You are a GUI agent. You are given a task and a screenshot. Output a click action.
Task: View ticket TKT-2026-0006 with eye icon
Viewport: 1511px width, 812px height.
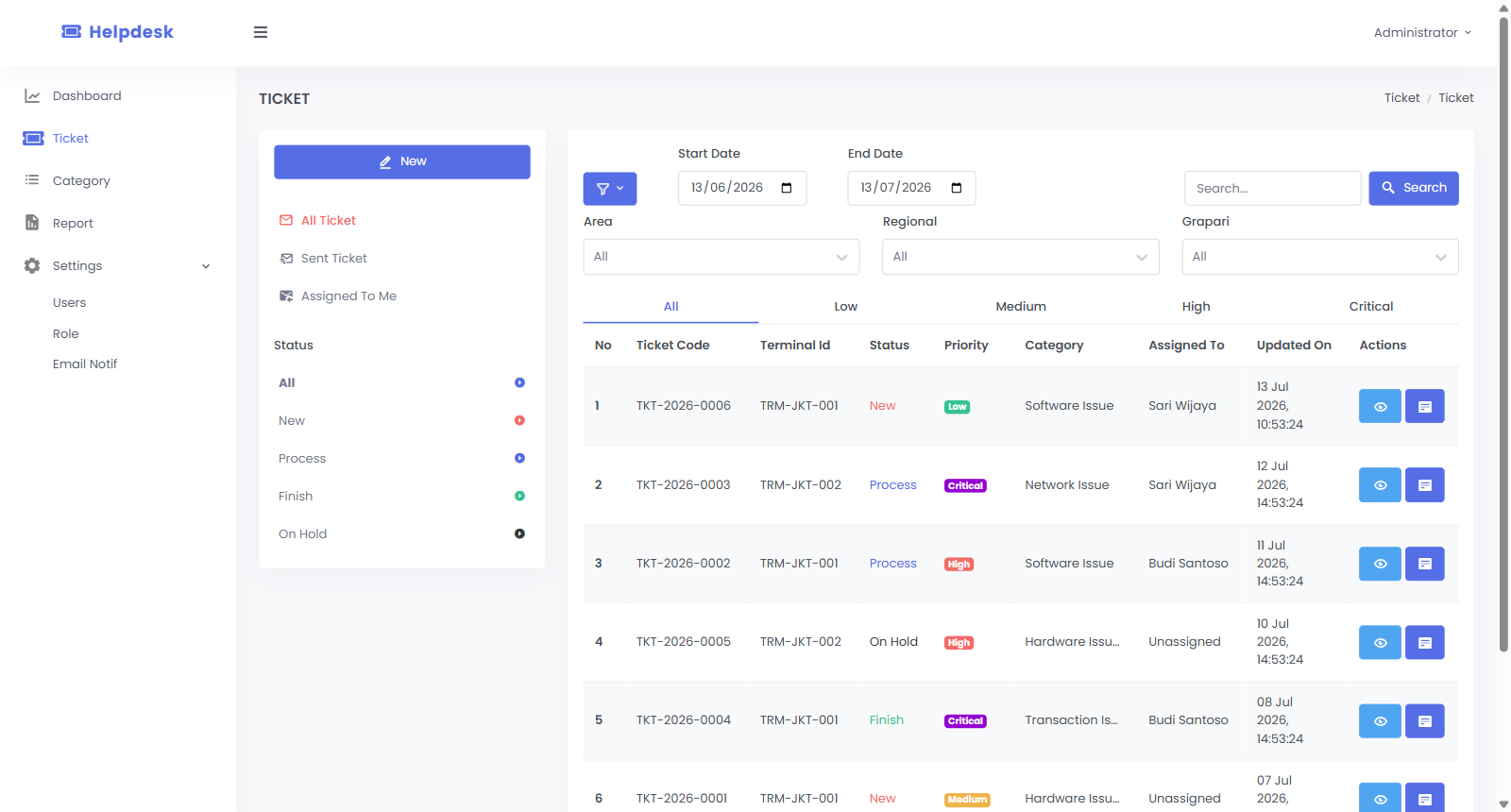coord(1380,406)
